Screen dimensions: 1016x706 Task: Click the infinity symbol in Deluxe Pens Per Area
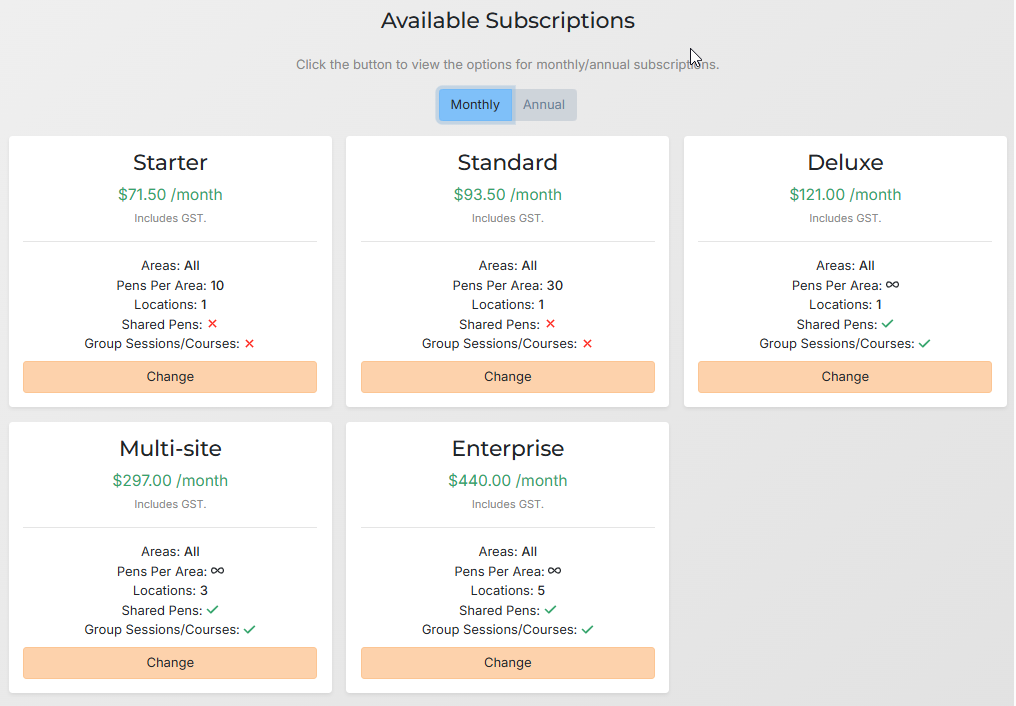[x=891, y=285]
